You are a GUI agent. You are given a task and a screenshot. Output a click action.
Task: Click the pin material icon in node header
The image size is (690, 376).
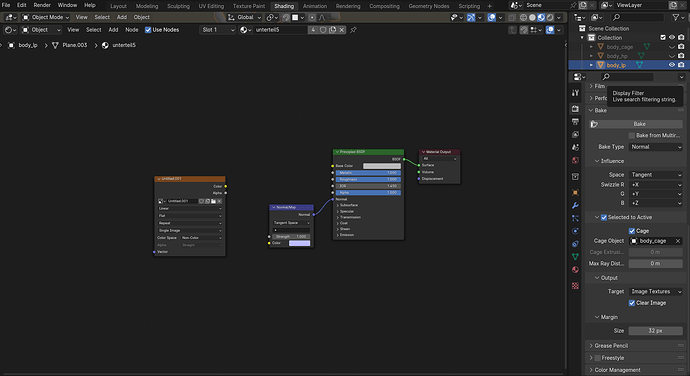click(x=353, y=30)
